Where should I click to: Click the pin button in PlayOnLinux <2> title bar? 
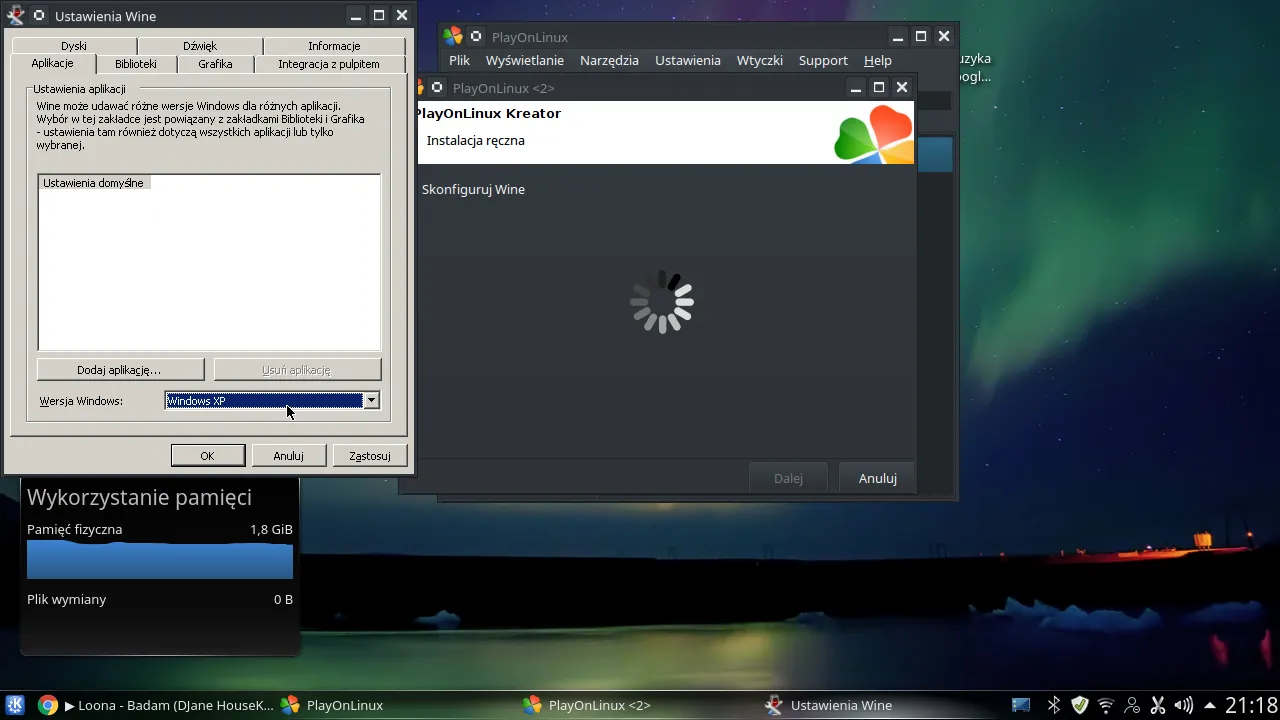(437, 87)
